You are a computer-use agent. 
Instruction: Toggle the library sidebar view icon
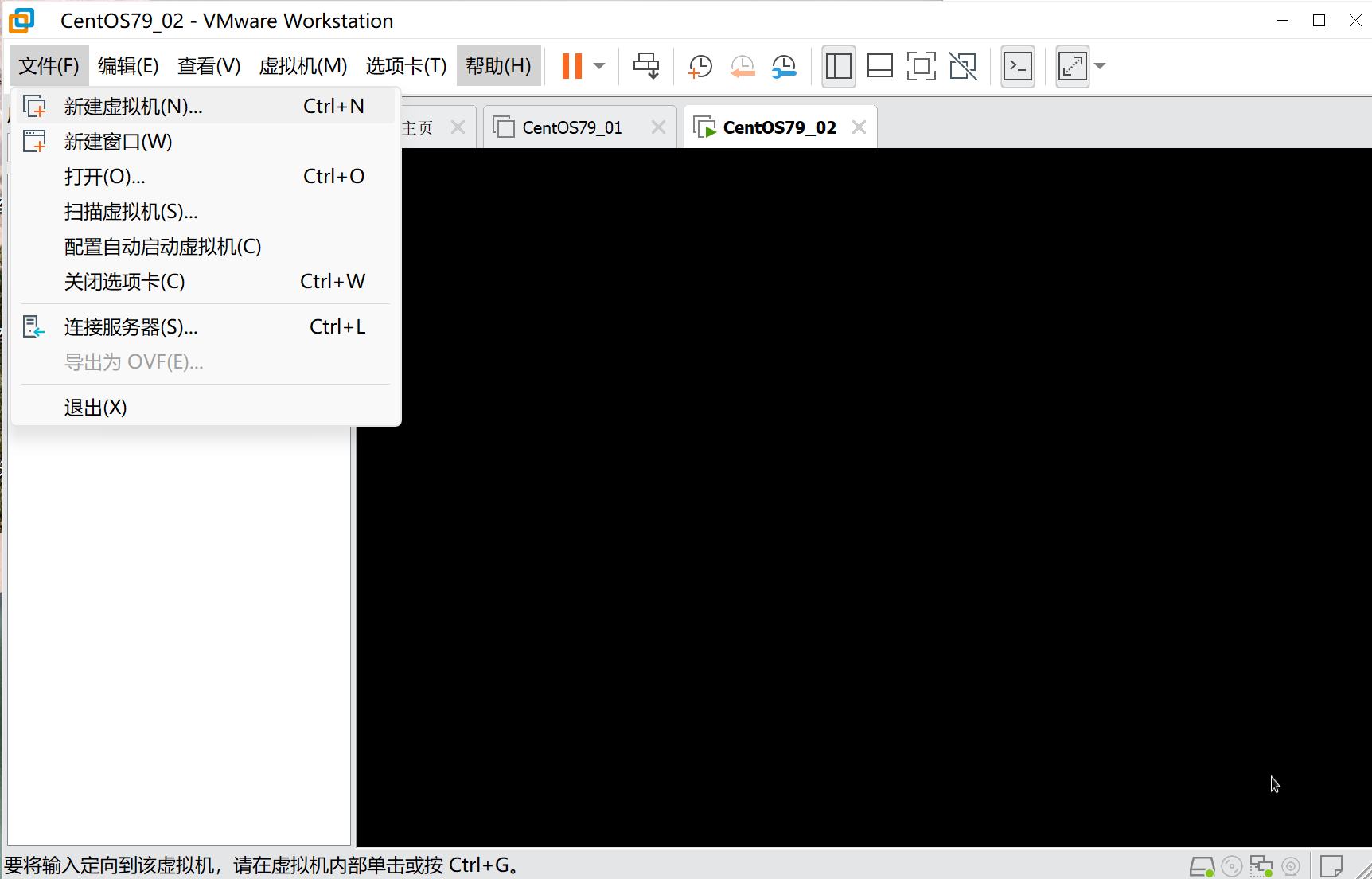tap(838, 66)
